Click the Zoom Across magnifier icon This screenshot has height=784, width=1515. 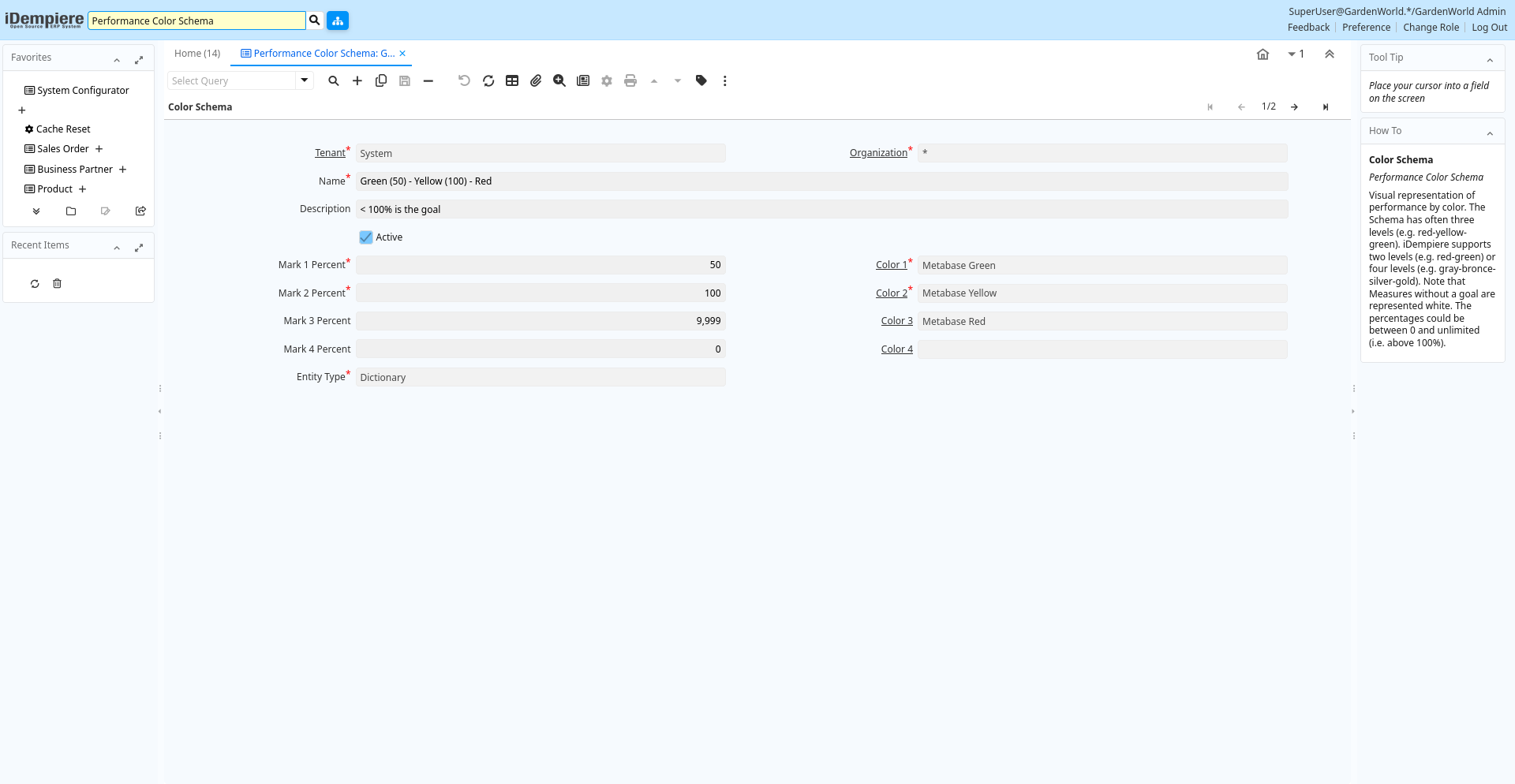point(559,80)
